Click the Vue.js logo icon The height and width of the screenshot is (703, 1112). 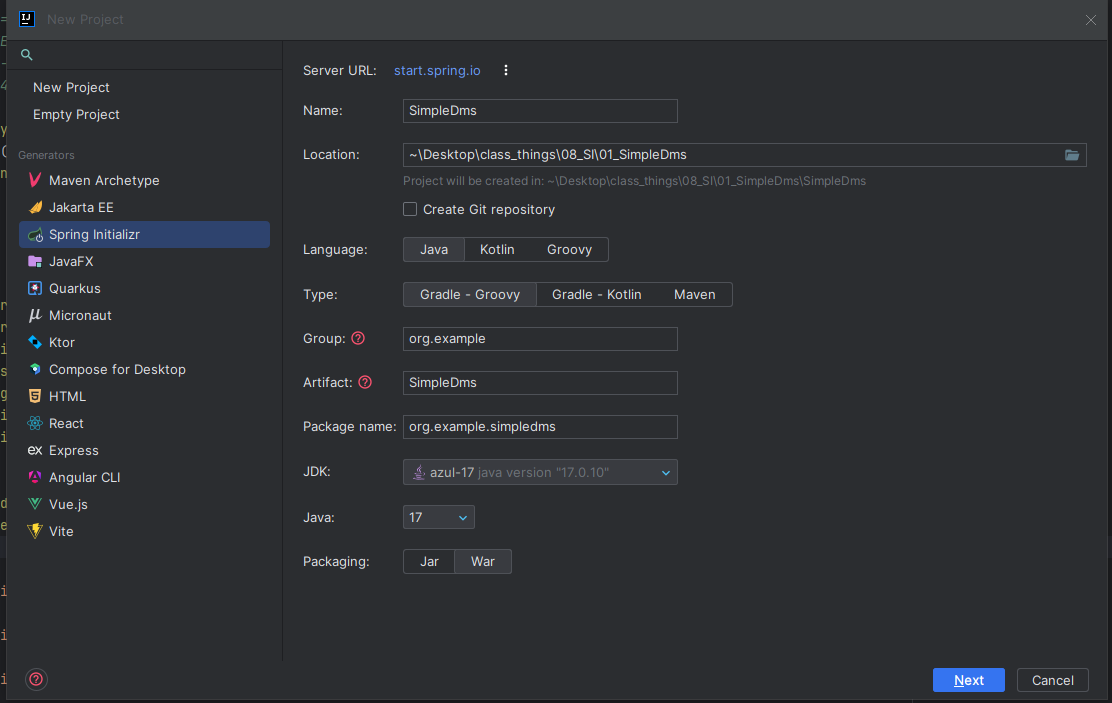click(35, 504)
